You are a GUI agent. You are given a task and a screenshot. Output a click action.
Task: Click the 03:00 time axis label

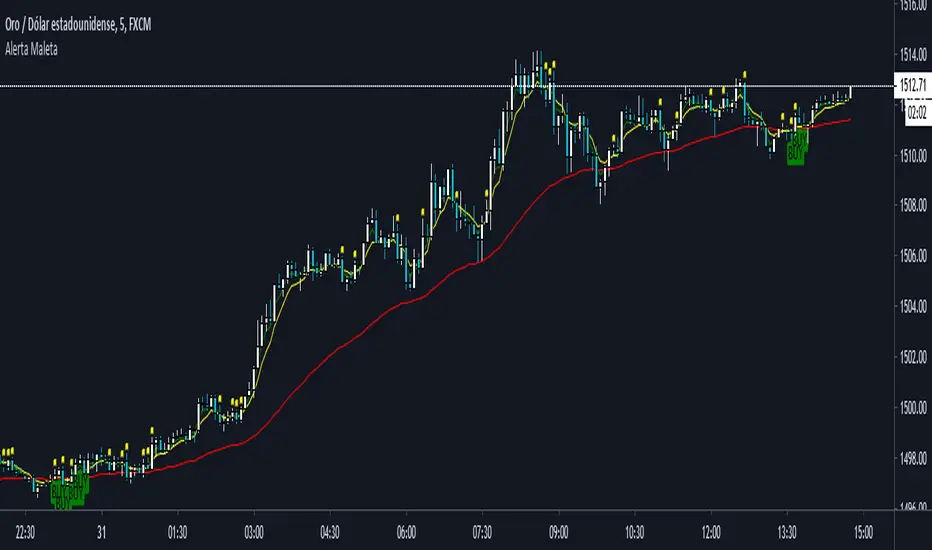click(x=253, y=531)
